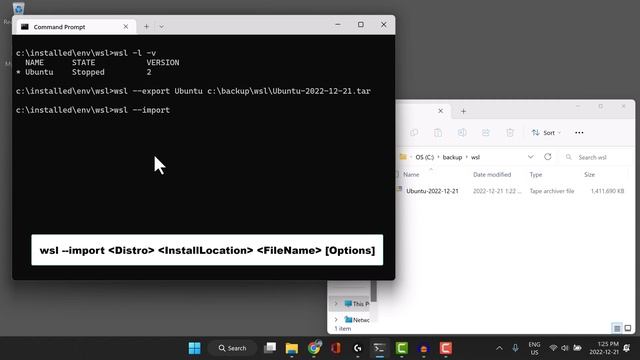Open ENG US language switcher
Viewport: 640px width, 360px height.
coord(534,348)
